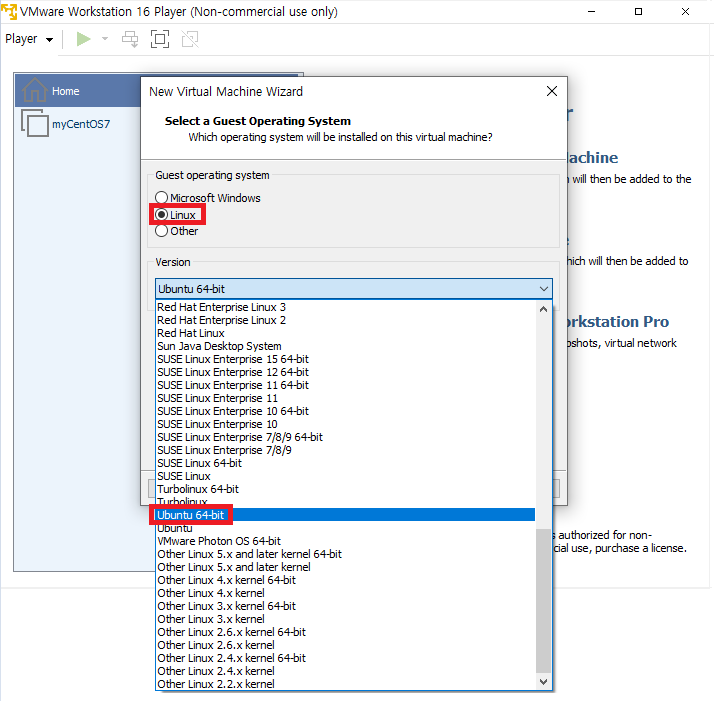The image size is (716, 701).
Task: Select Other Linux 5.x and later kernel (32-bit)
Action: pos(346,567)
